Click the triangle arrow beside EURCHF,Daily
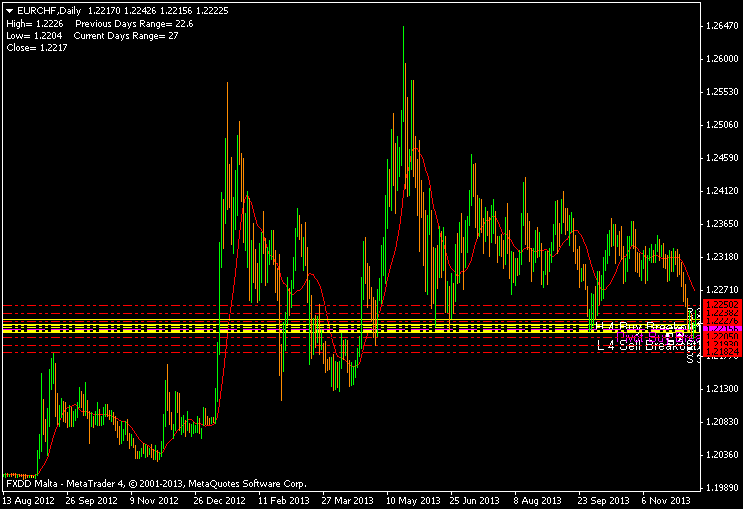 (9, 9)
